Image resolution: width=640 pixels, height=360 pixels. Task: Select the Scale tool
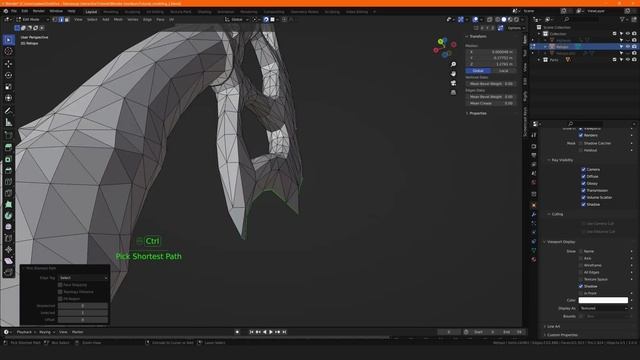[8, 87]
